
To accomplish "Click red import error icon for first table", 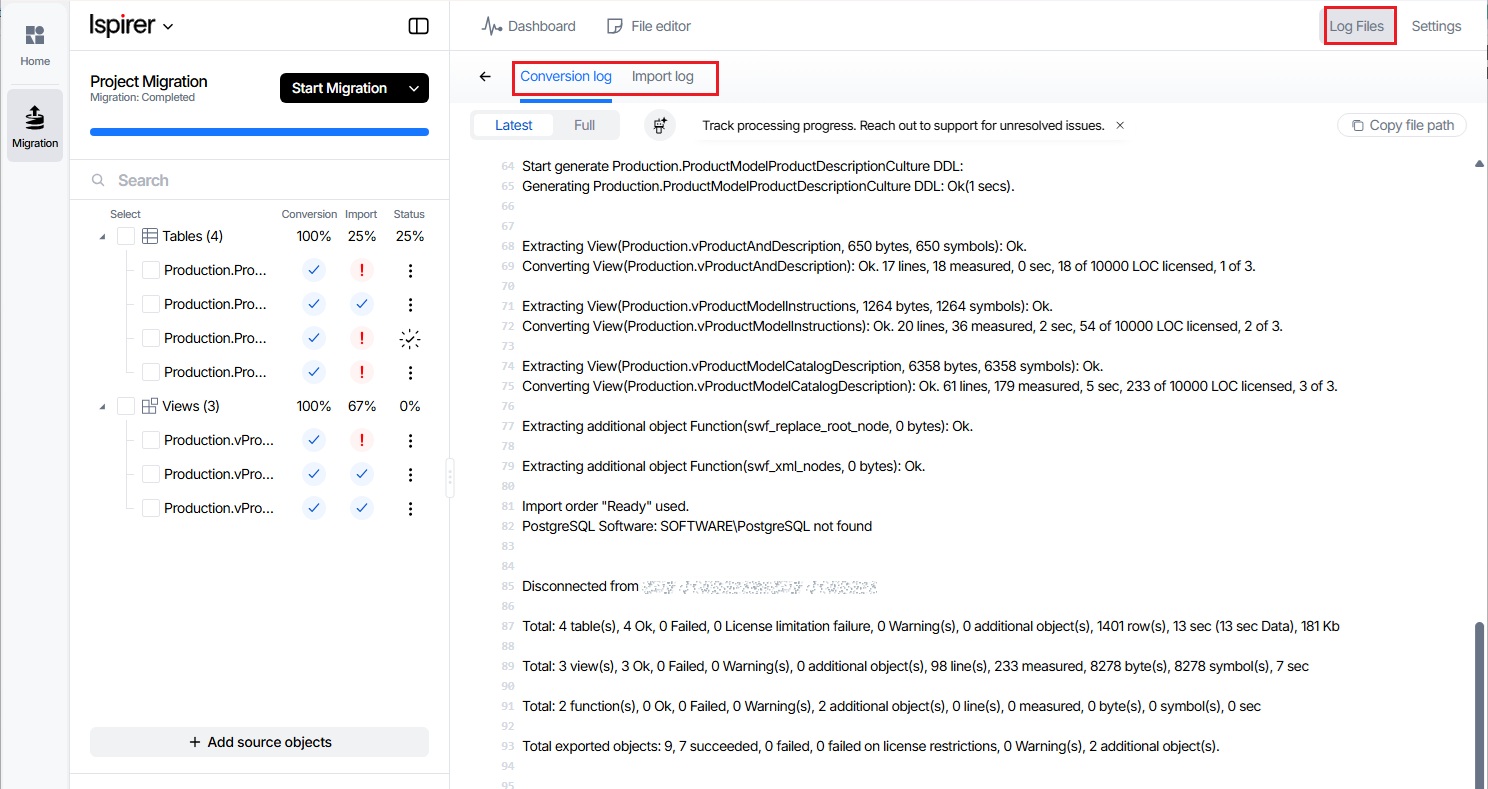I will 362,270.
